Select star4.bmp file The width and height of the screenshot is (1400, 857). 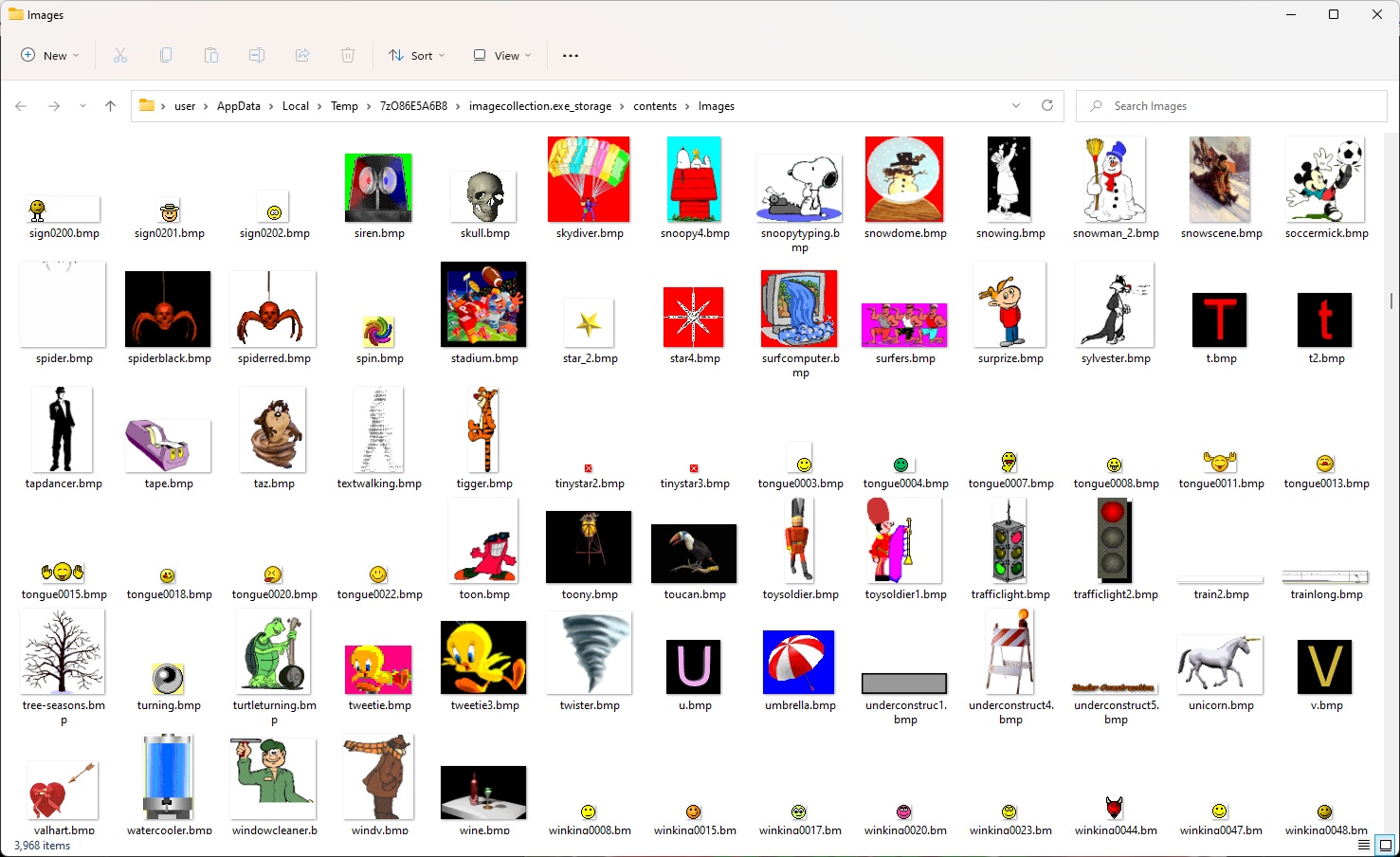694,317
